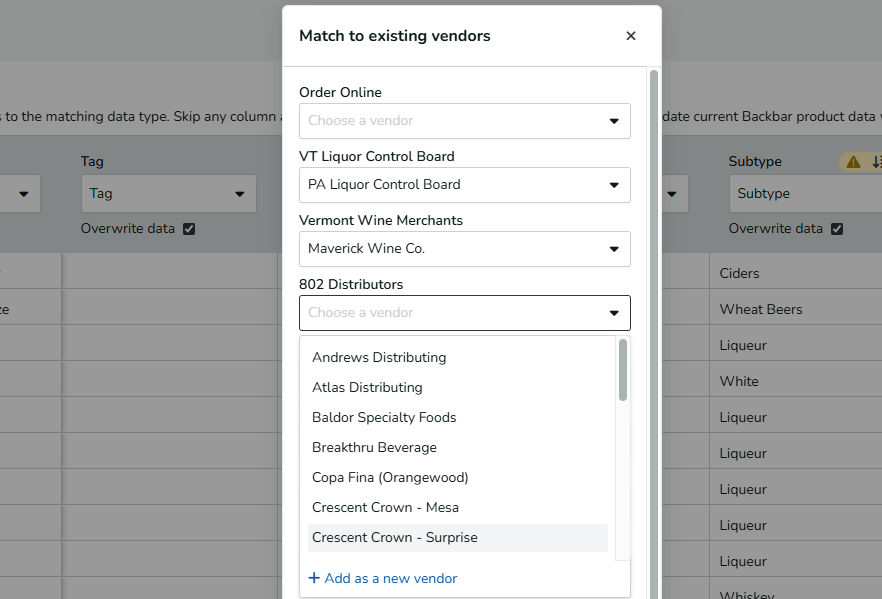Open the Vermont Wine Merchants vendor dropdown
882x599 pixels.
pyautogui.click(x=465, y=249)
